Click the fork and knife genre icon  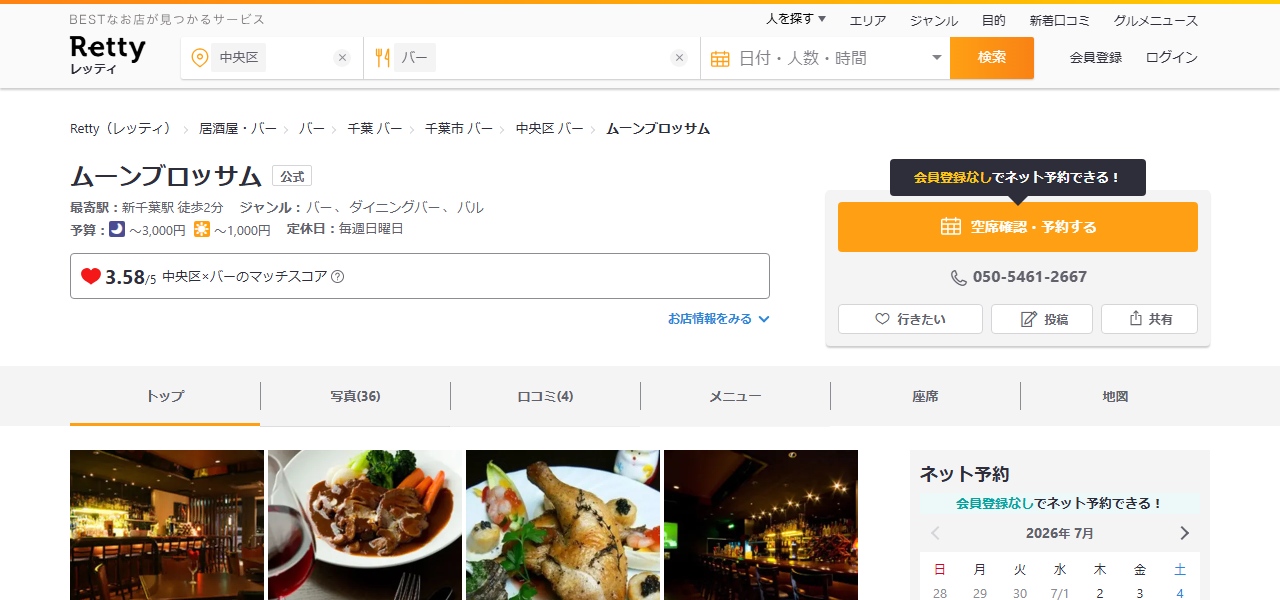click(x=382, y=58)
